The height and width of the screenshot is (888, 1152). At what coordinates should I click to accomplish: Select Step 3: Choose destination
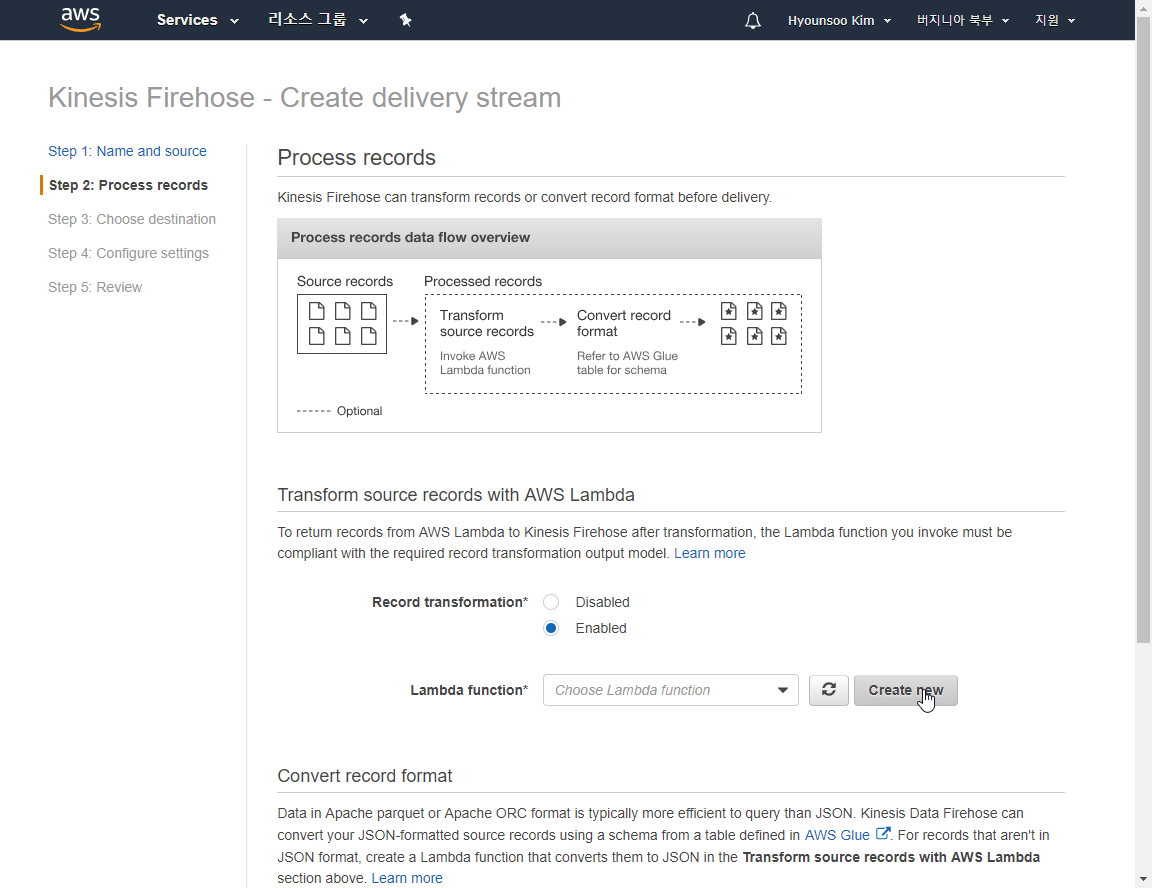point(132,219)
